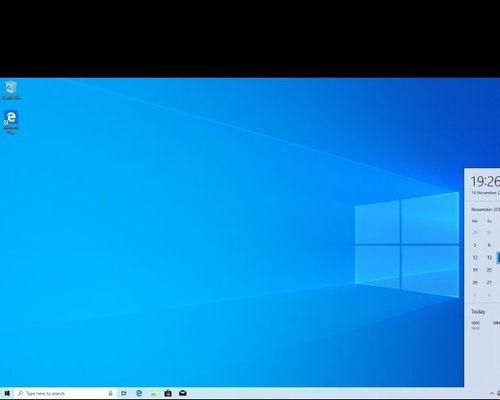This screenshot has height=400, width=500.
Task: Open the Microsoft Edge desktop shortcut
Action: click(x=11, y=122)
